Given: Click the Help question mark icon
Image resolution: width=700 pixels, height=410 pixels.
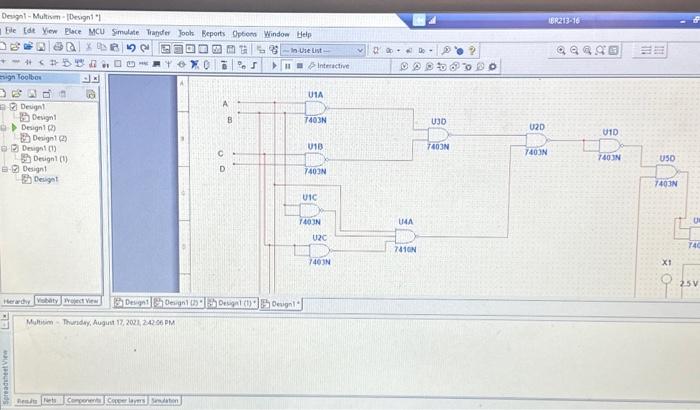Looking at the screenshot, I should click(472, 50).
